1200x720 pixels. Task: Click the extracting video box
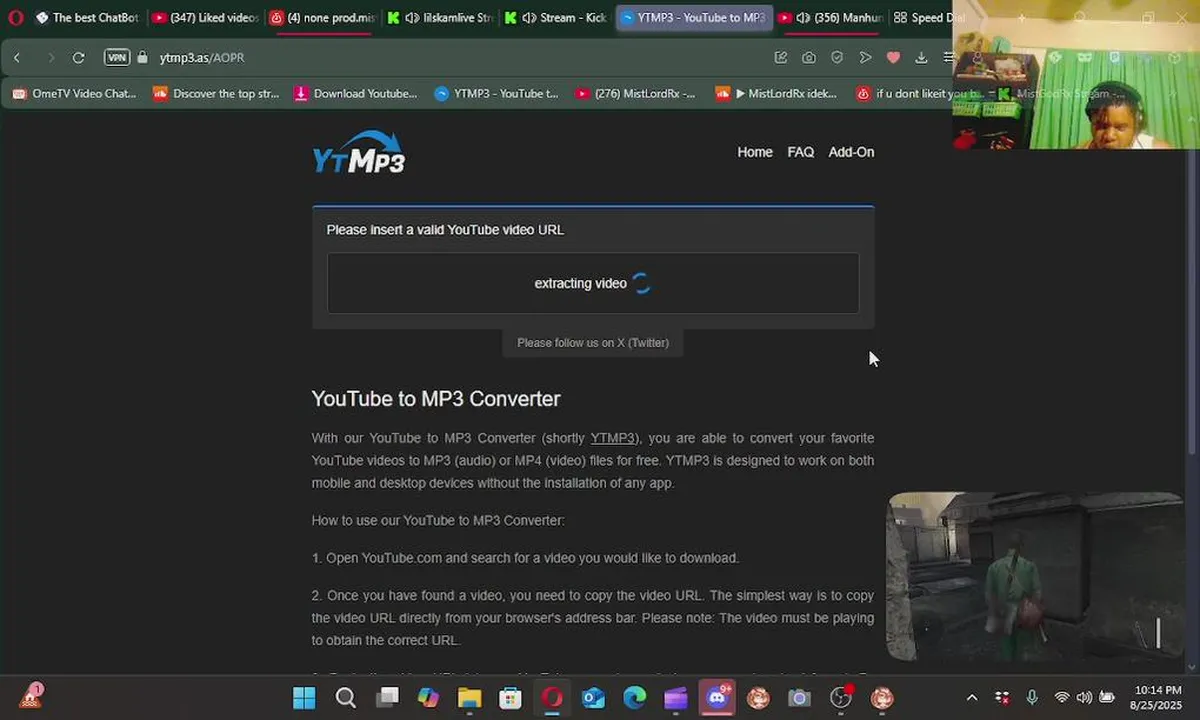point(593,283)
